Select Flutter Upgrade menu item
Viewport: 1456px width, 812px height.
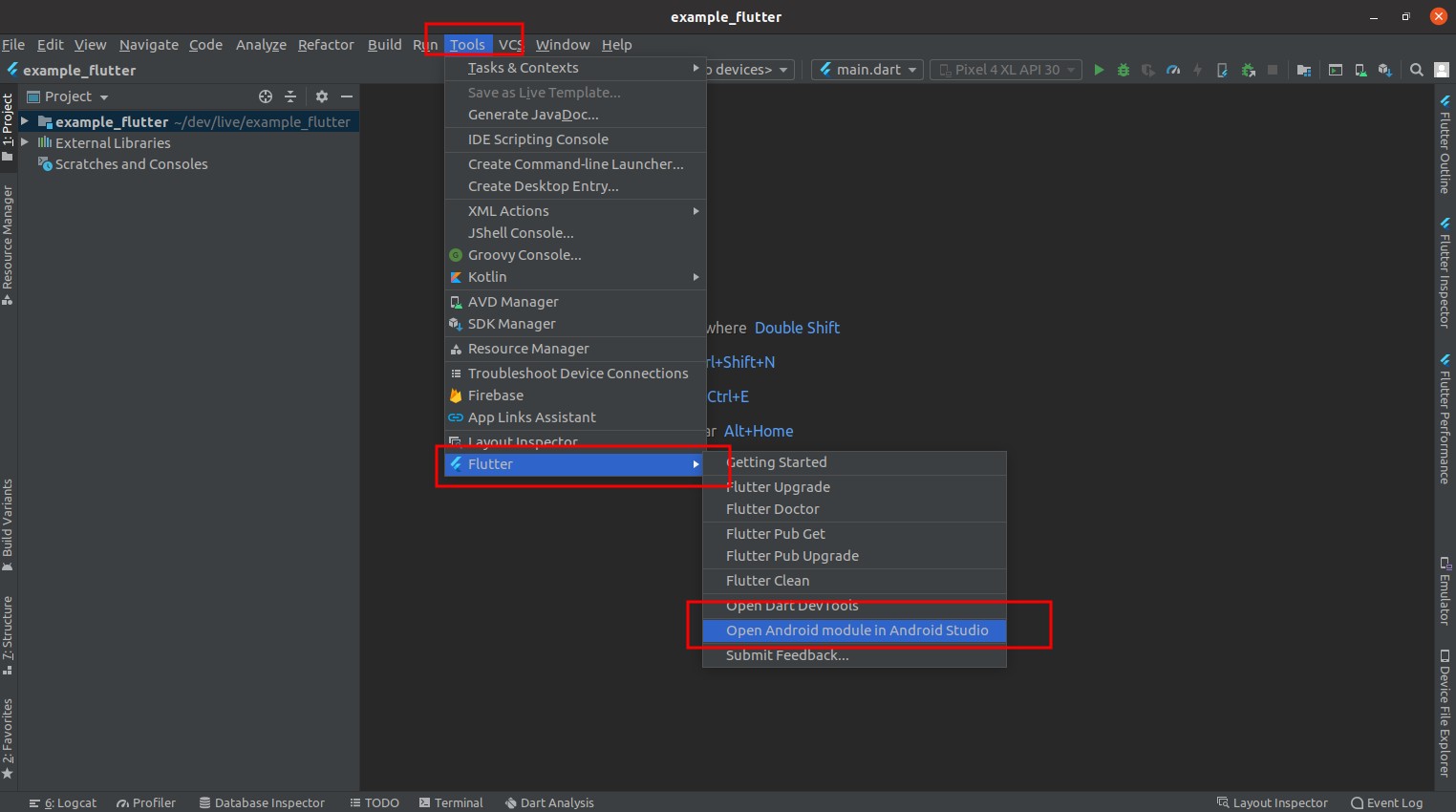tap(854, 487)
